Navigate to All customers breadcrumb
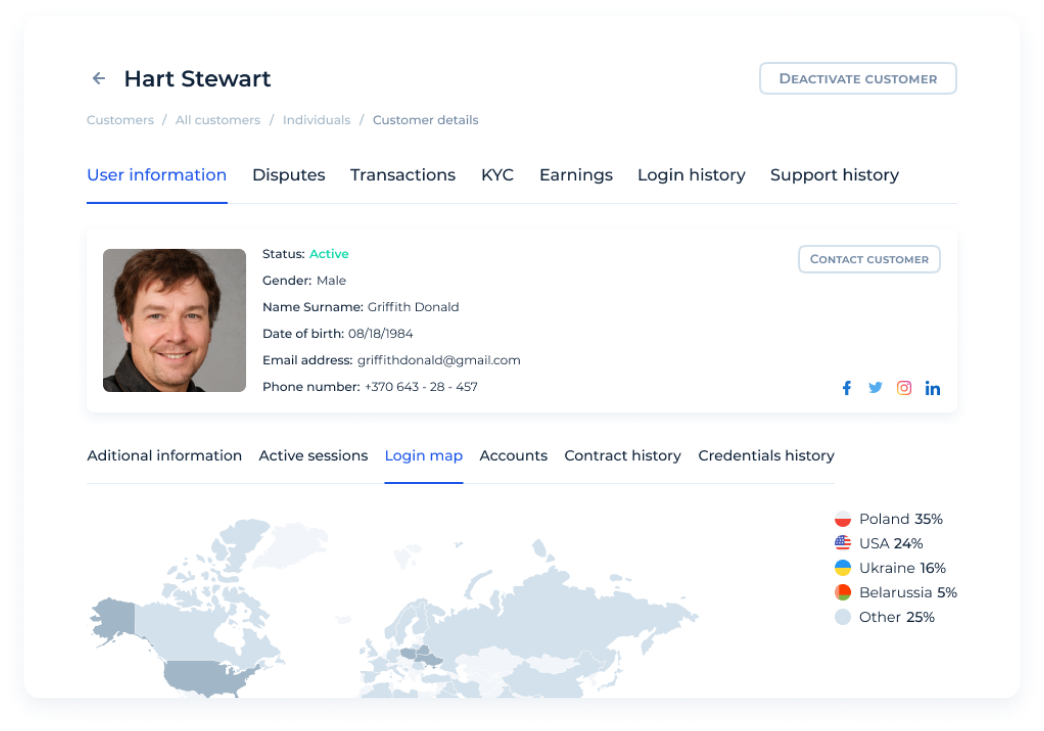Image resolution: width=1044 pixels, height=731 pixels. [x=217, y=120]
